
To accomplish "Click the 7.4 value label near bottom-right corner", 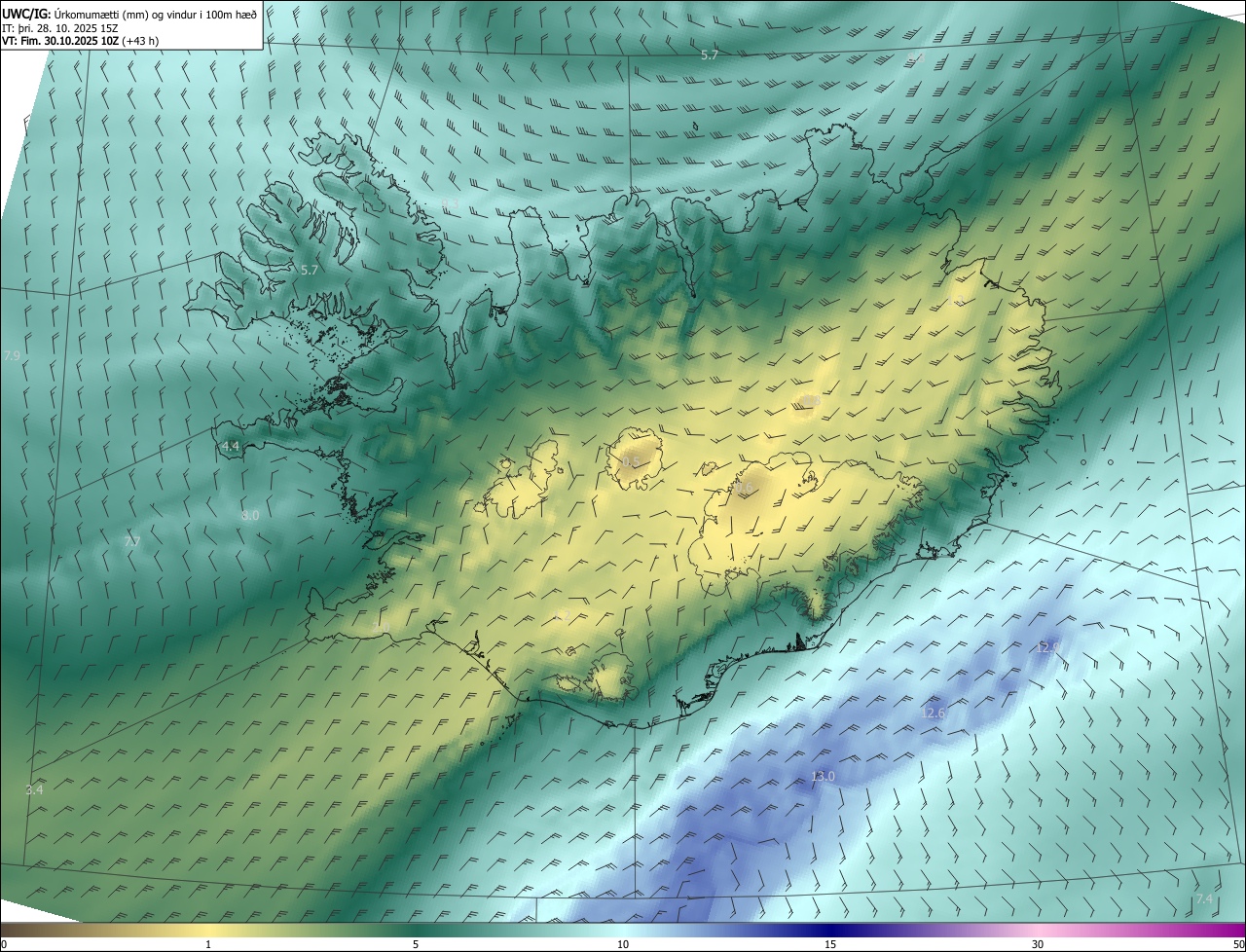I will [1204, 898].
